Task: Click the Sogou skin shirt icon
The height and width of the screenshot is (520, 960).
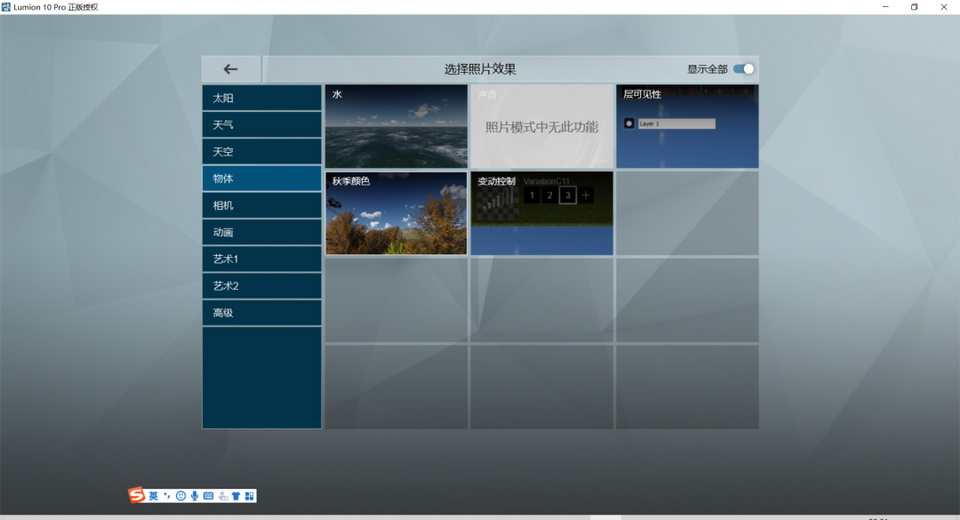Action: [236, 496]
